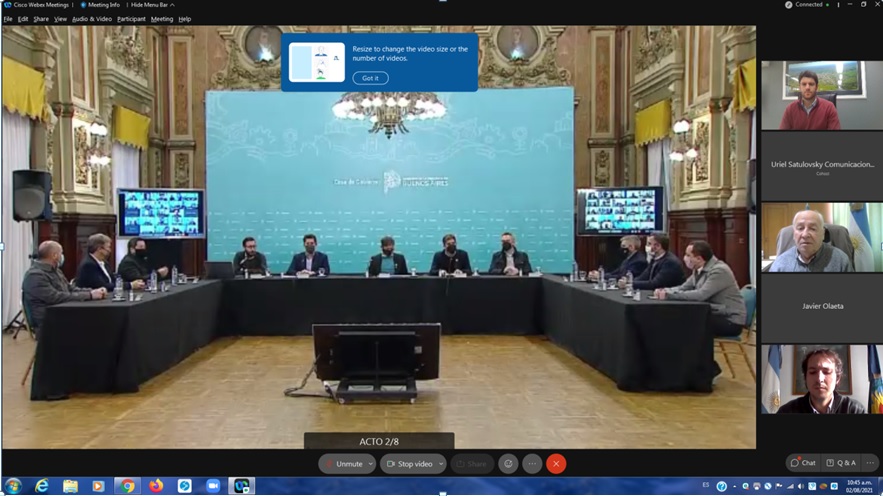Select the elderly man participant video thumbnail
The image size is (883, 496).
pyautogui.click(x=822, y=238)
